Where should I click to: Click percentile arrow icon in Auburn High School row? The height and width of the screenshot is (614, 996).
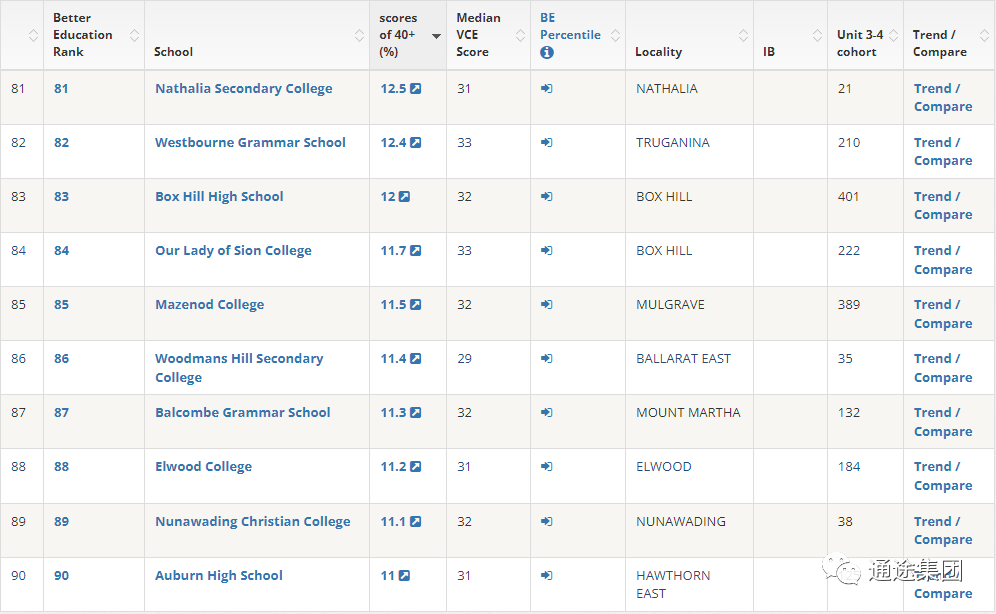tap(547, 576)
